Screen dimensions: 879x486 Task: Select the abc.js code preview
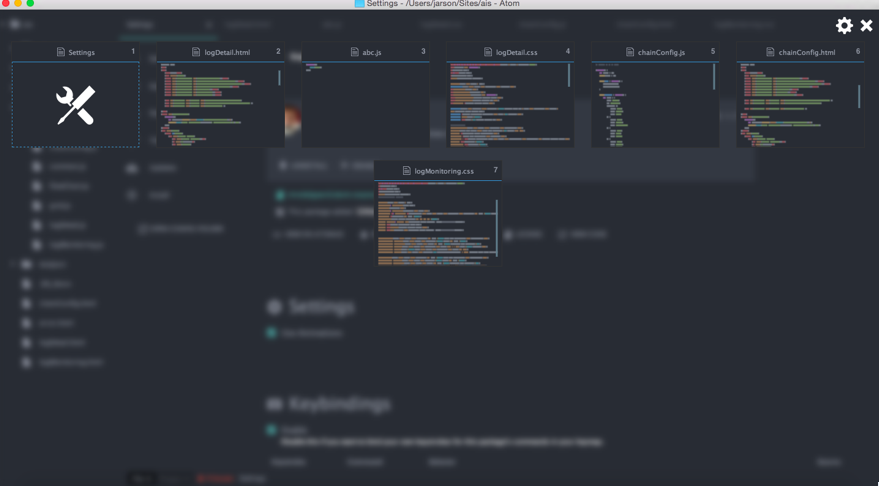pyautogui.click(x=366, y=105)
